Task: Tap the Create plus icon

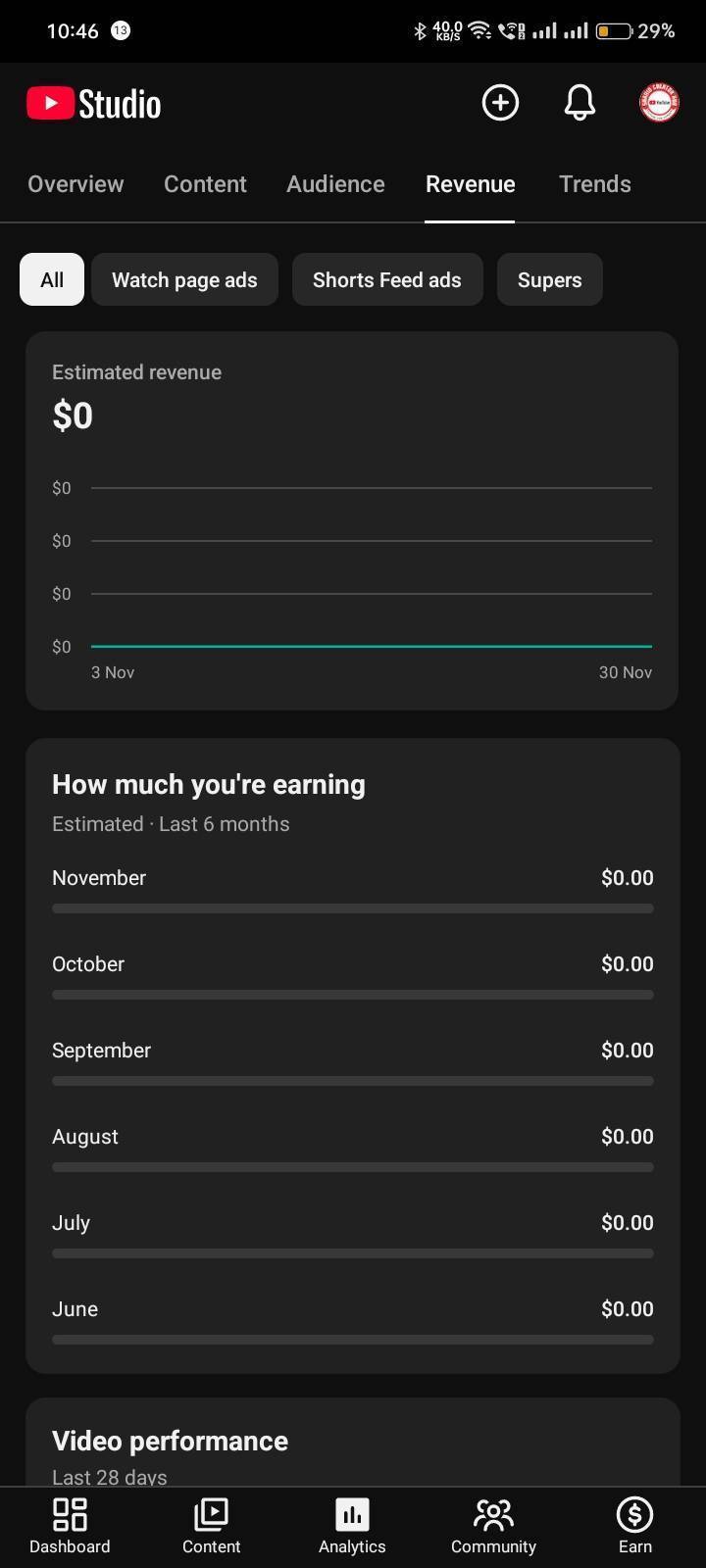Action: (500, 103)
